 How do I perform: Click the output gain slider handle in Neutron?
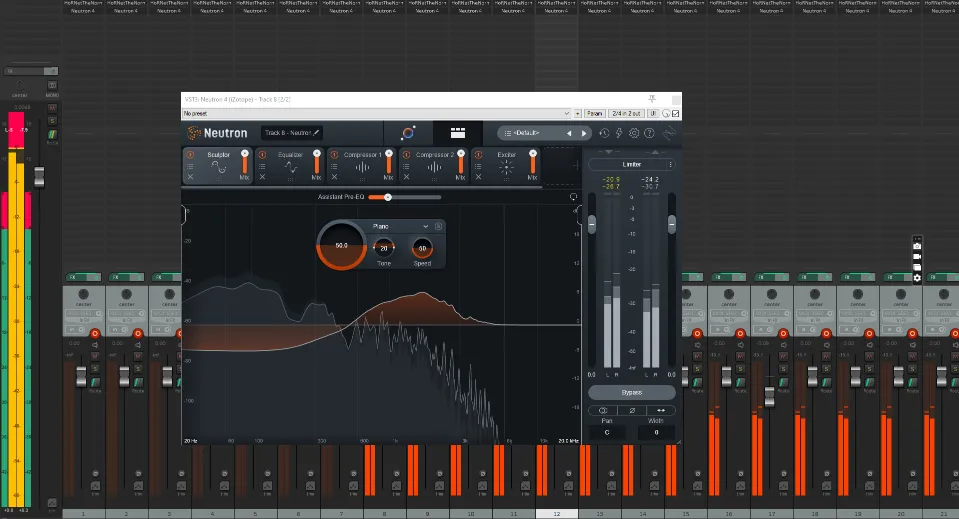pos(672,224)
